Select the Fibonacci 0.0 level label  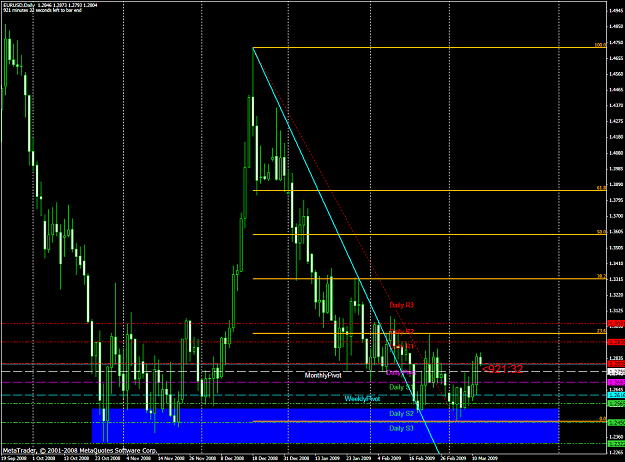tap(603, 419)
